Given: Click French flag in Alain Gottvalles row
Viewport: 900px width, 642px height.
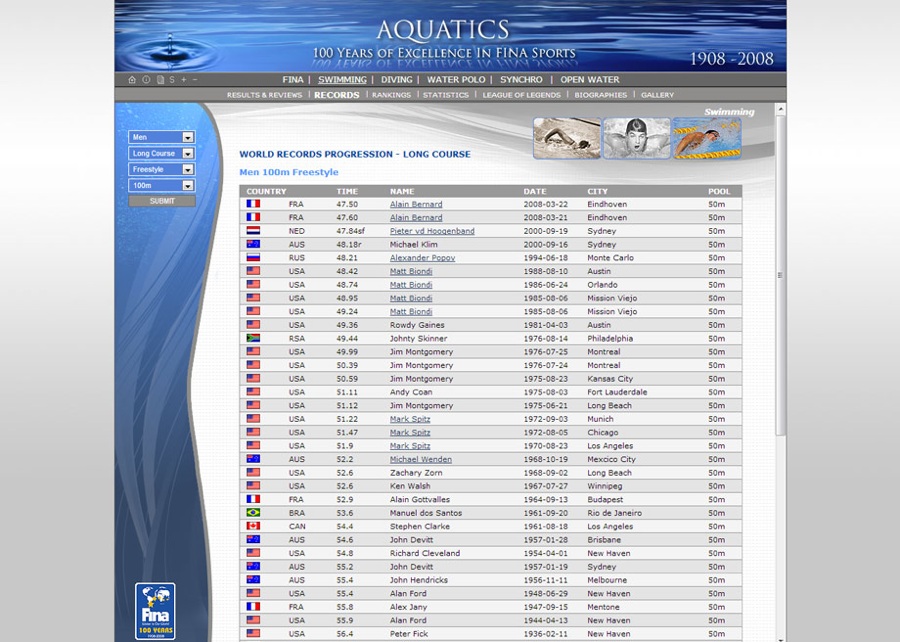Looking at the screenshot, I should click(x=253, y=499).
